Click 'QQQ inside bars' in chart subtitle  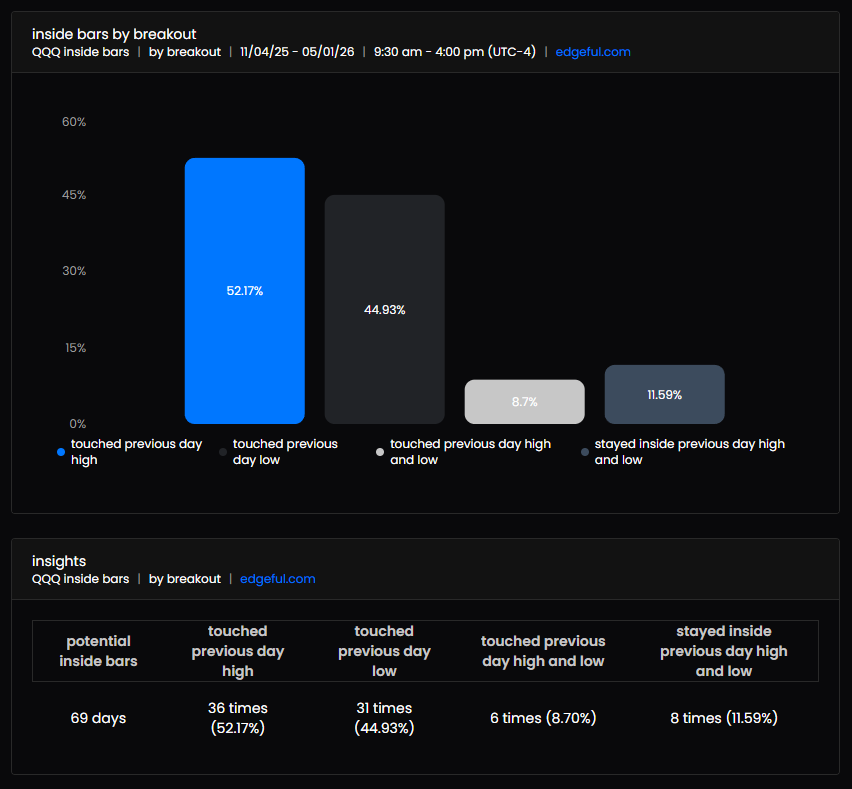click(x=80, y=52)
